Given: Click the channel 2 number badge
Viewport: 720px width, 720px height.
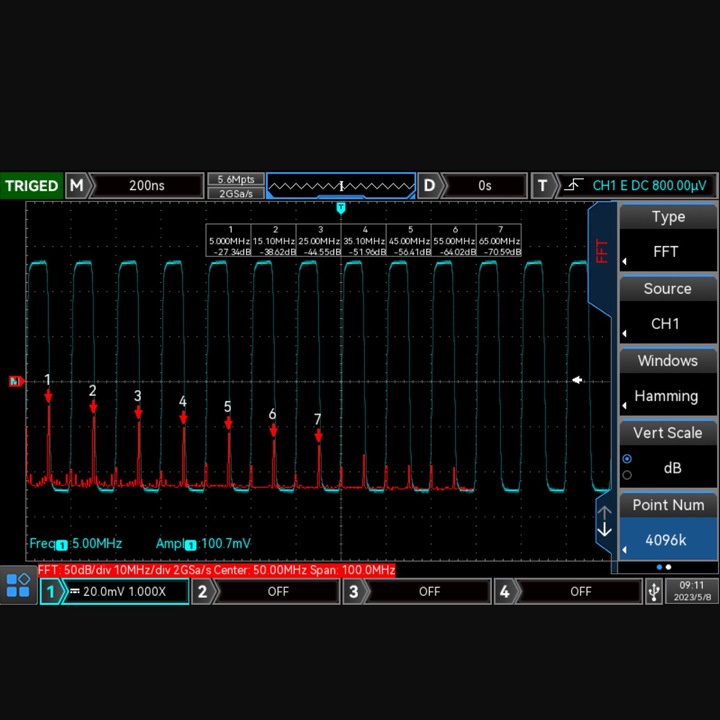Looking at the screenshot, I should 202,591.
